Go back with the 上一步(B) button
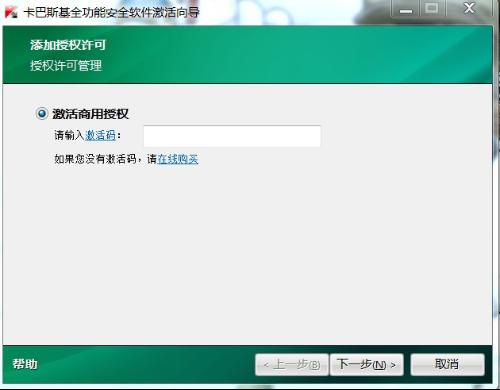This screenshot has width=500, height=390. (x=292, y=365)
